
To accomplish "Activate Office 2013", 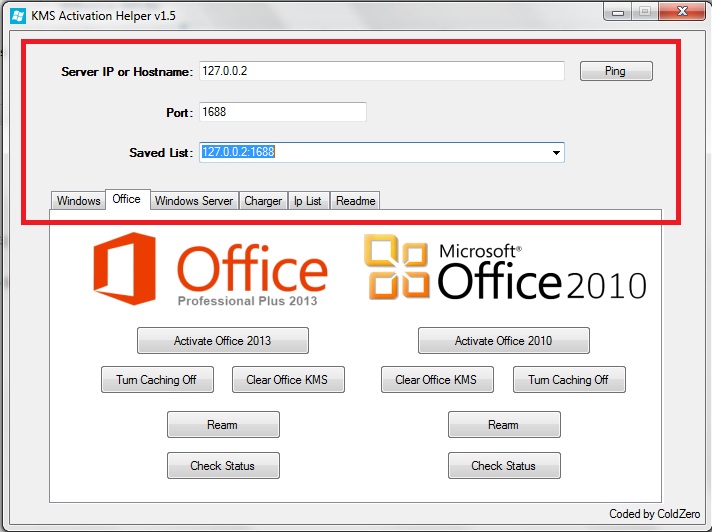I will point(222,340).
